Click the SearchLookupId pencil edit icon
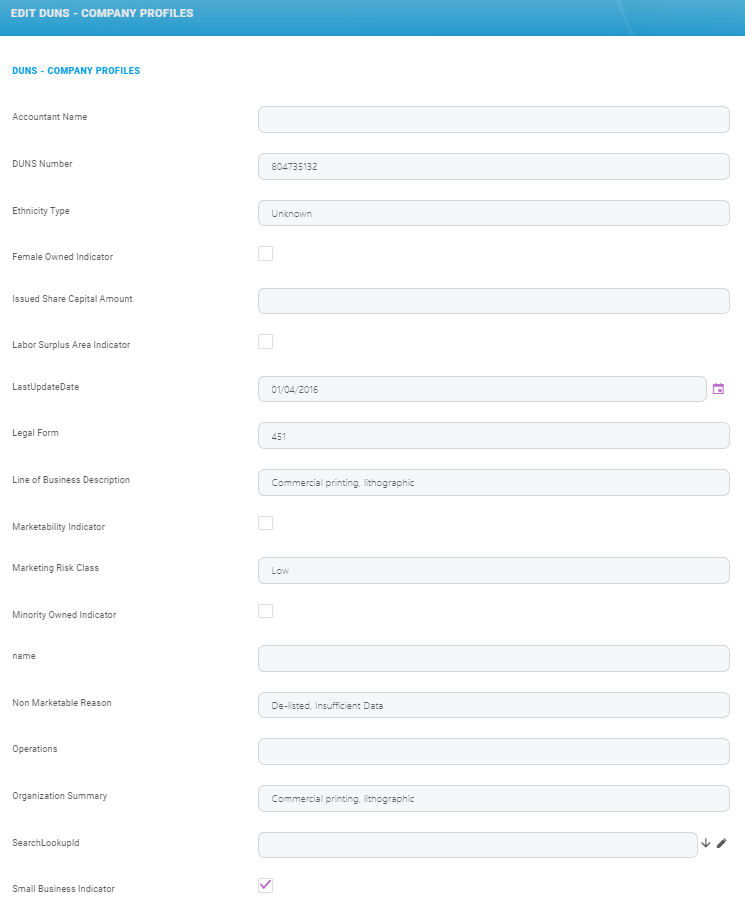 point(722,844)
